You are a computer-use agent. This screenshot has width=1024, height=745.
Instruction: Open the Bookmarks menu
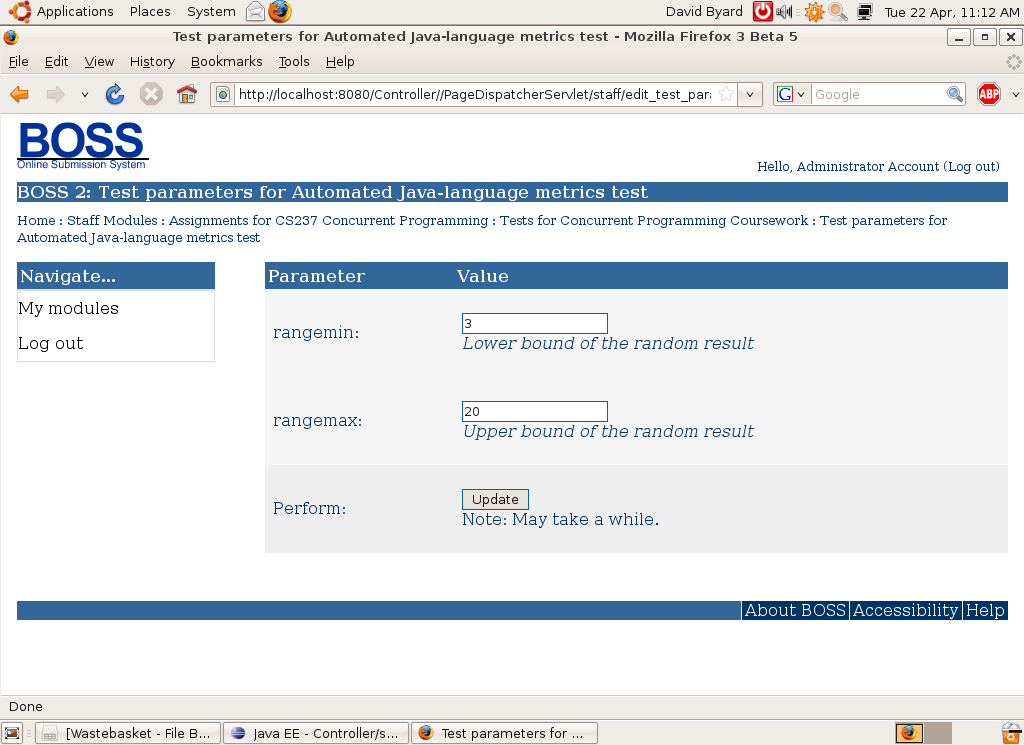click(x=226, y=61)
